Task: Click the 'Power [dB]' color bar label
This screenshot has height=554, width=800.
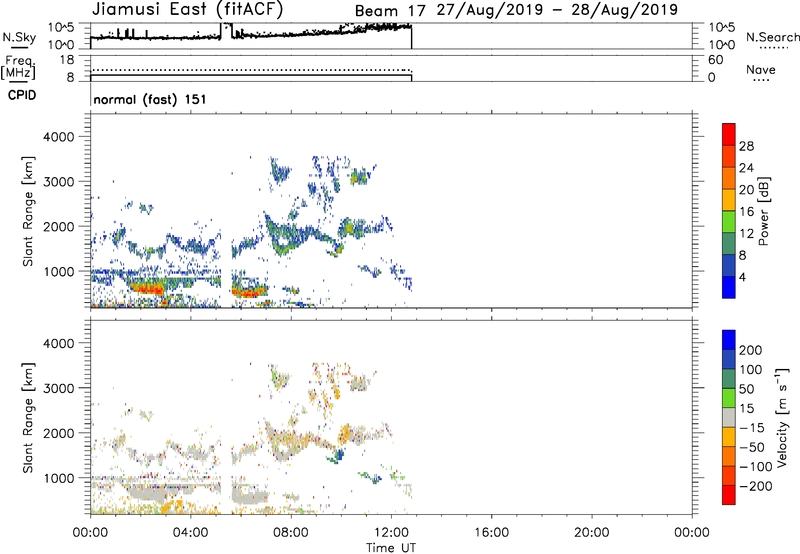Action: [764, 211]
